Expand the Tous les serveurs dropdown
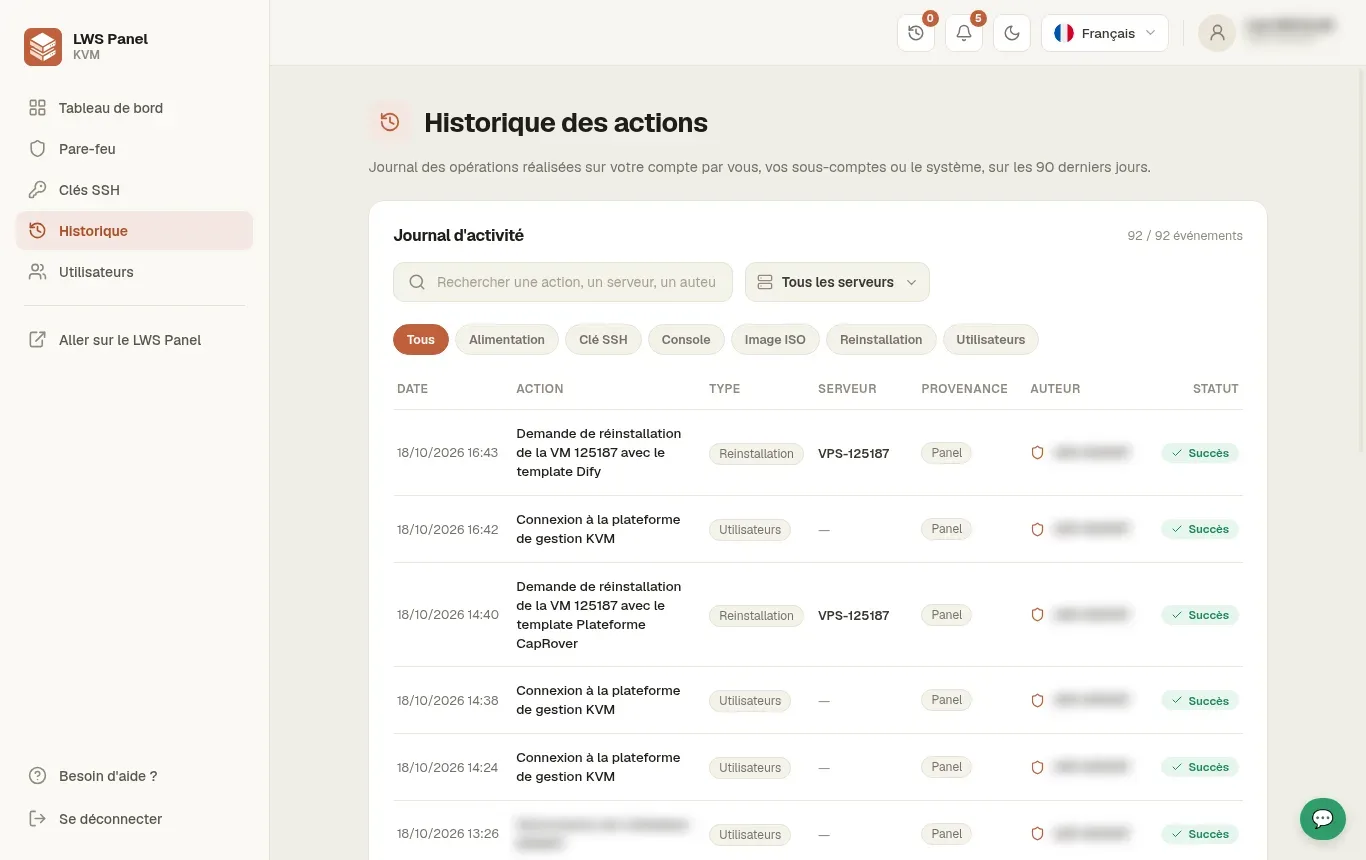1366x860 pixels. pos(837,282)
